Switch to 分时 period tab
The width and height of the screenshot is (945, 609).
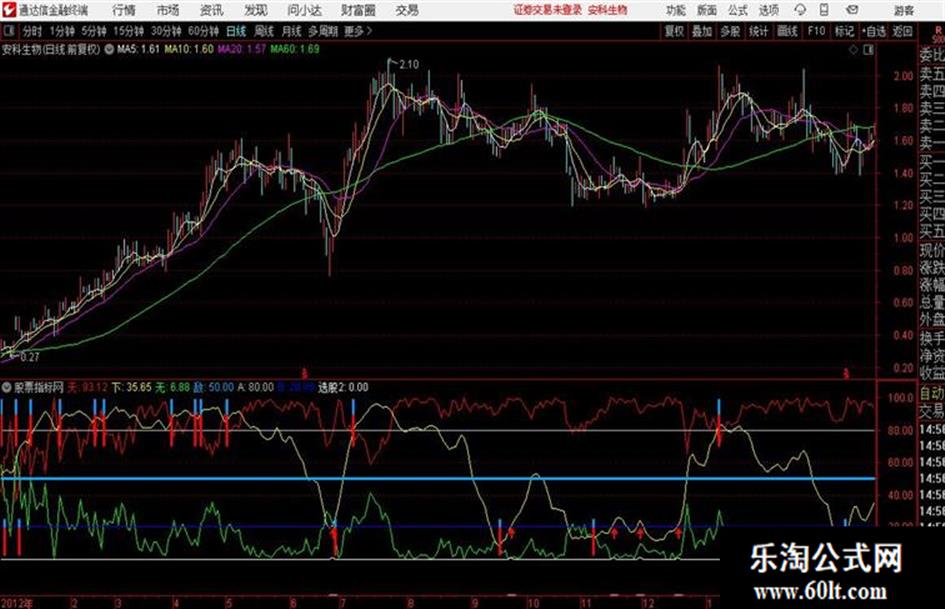point(32,31)
